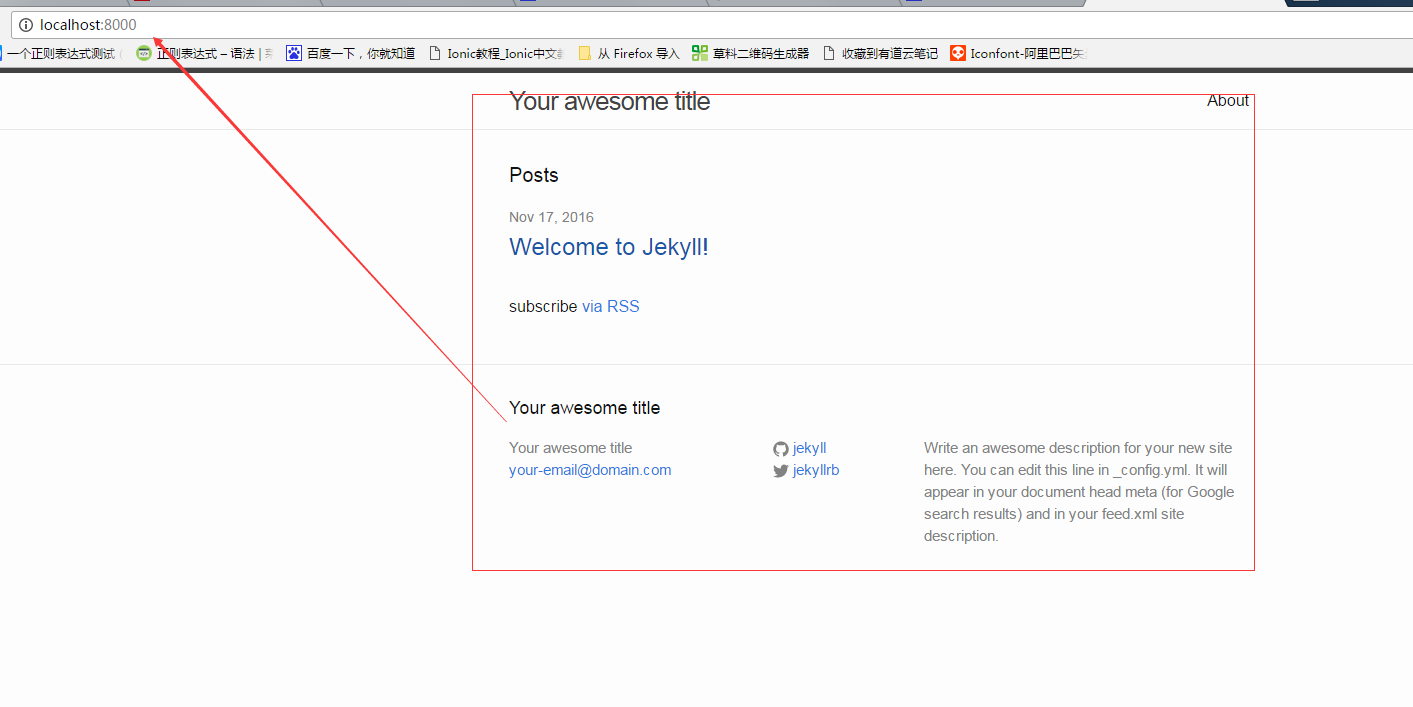Screen dimensions: 1413x707
Task: Click the 'Nov 17, 2016' post date
Action: (551, 217)
